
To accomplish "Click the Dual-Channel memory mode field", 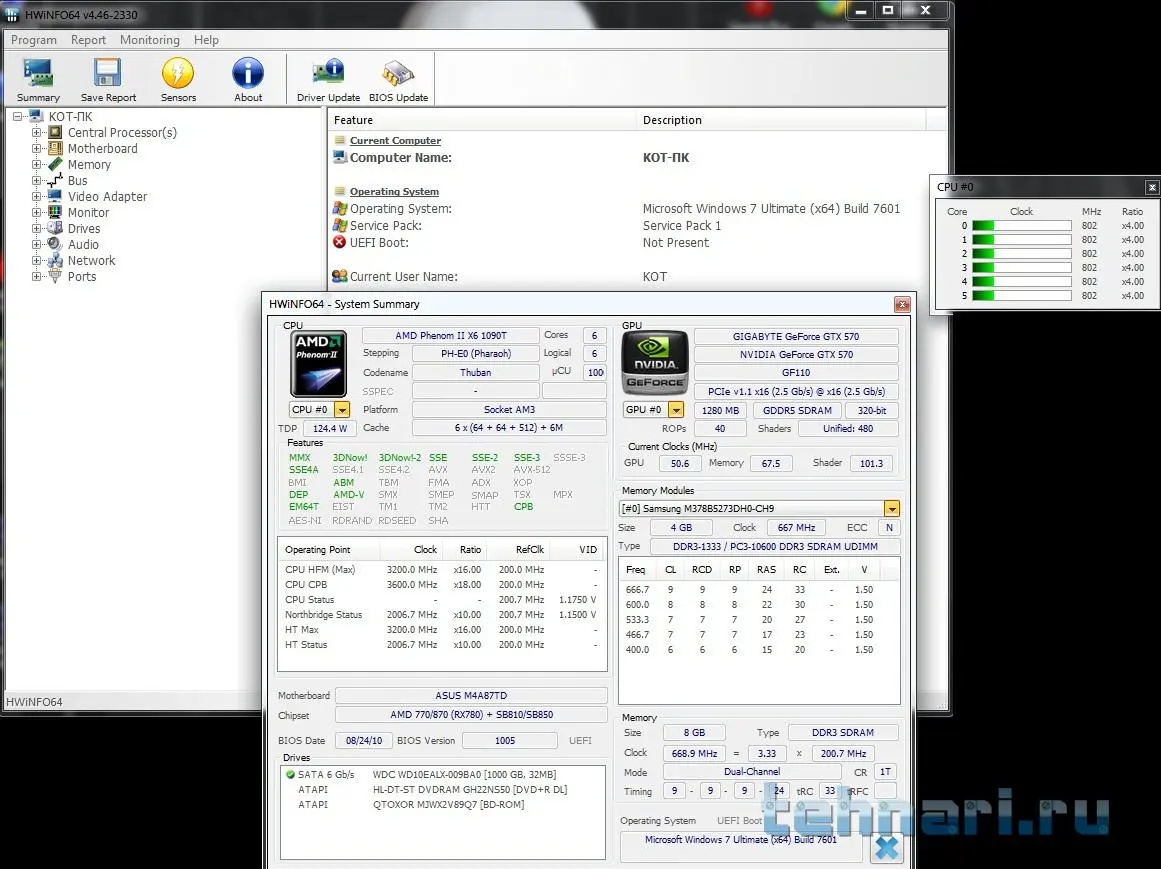I will tap(752, 771).
